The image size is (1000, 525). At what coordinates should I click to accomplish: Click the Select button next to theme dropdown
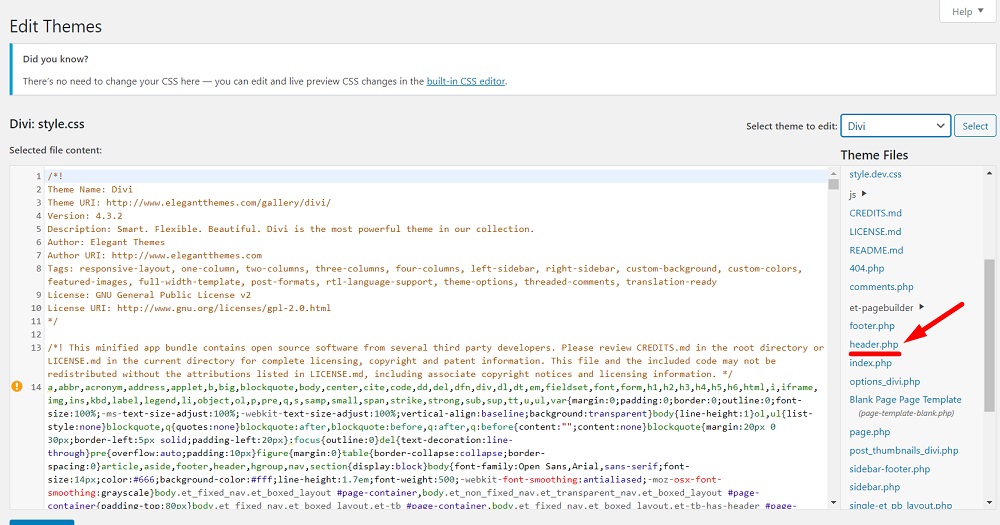[974, 126]
